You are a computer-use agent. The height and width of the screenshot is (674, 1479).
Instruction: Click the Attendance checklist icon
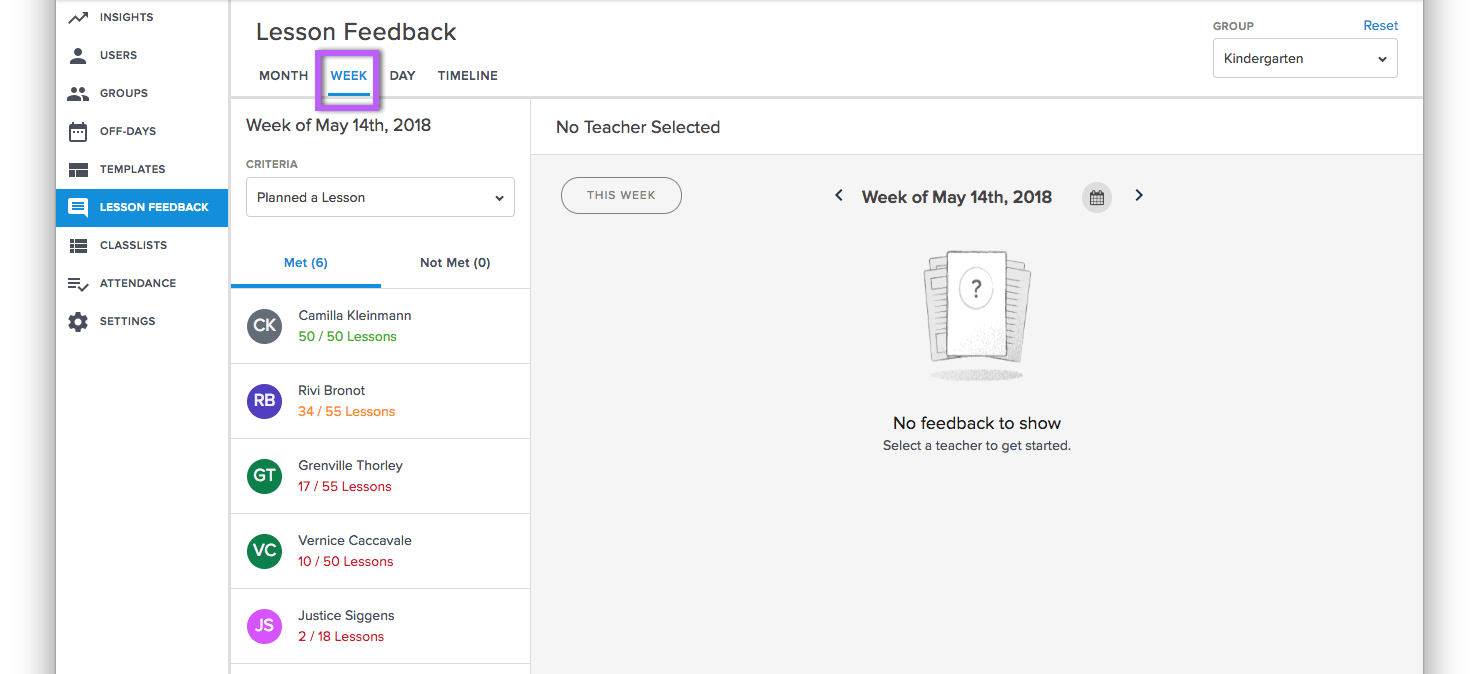[x=78, y=283]
